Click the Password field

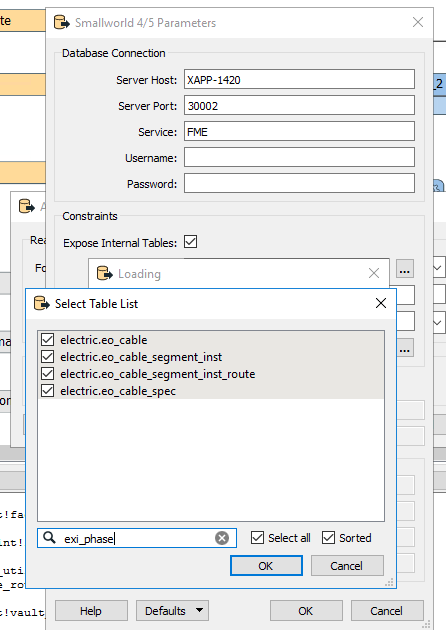299,184
